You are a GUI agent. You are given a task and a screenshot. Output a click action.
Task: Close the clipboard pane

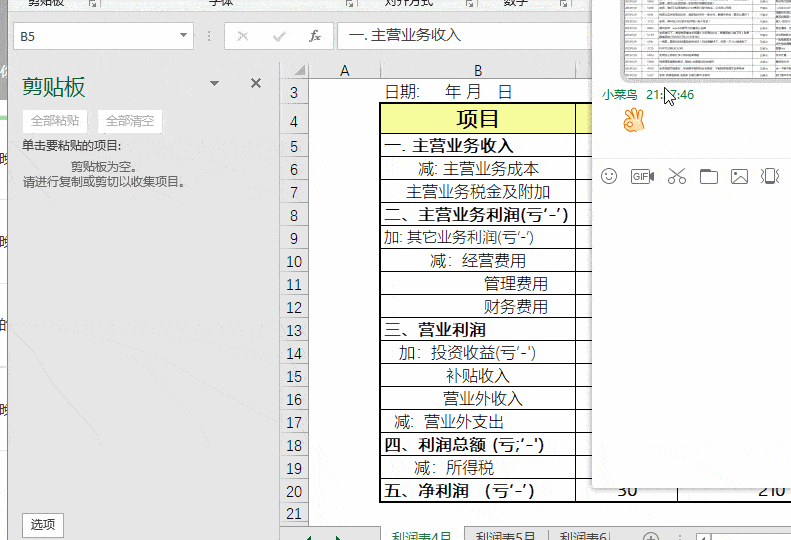click(256, 83)
